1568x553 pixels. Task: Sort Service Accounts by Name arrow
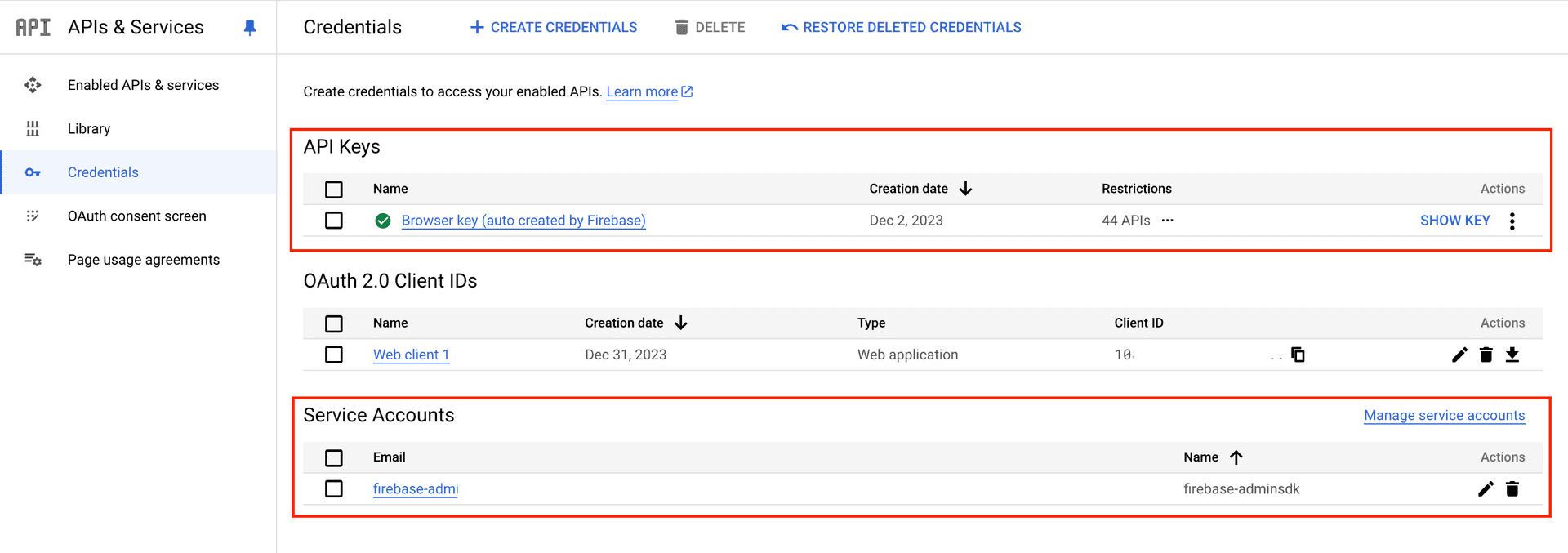[x=1236, y=457]
